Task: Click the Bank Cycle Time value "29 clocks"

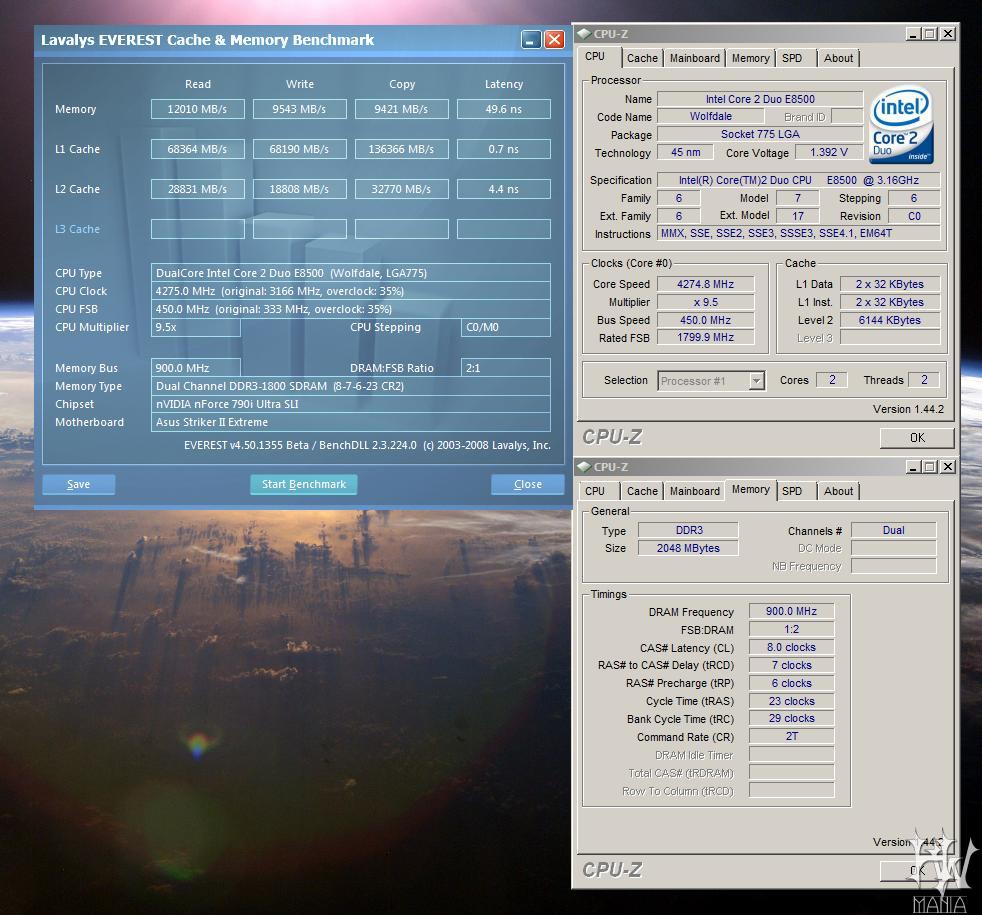Action: 792,718
